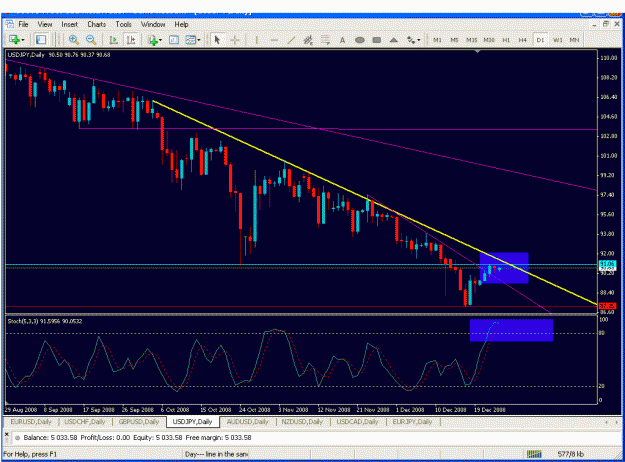Image resolution: width=625 pixels, height=462 pixels.
Task: Select the rectangle drawing tool
Action: coord(377,40)
